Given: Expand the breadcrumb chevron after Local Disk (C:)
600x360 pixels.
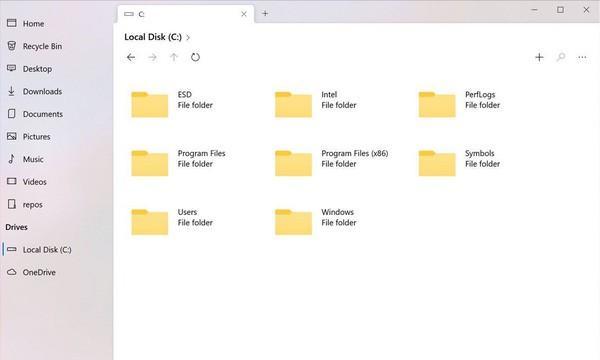Looking at the screenshot, I should coord(188,37).
